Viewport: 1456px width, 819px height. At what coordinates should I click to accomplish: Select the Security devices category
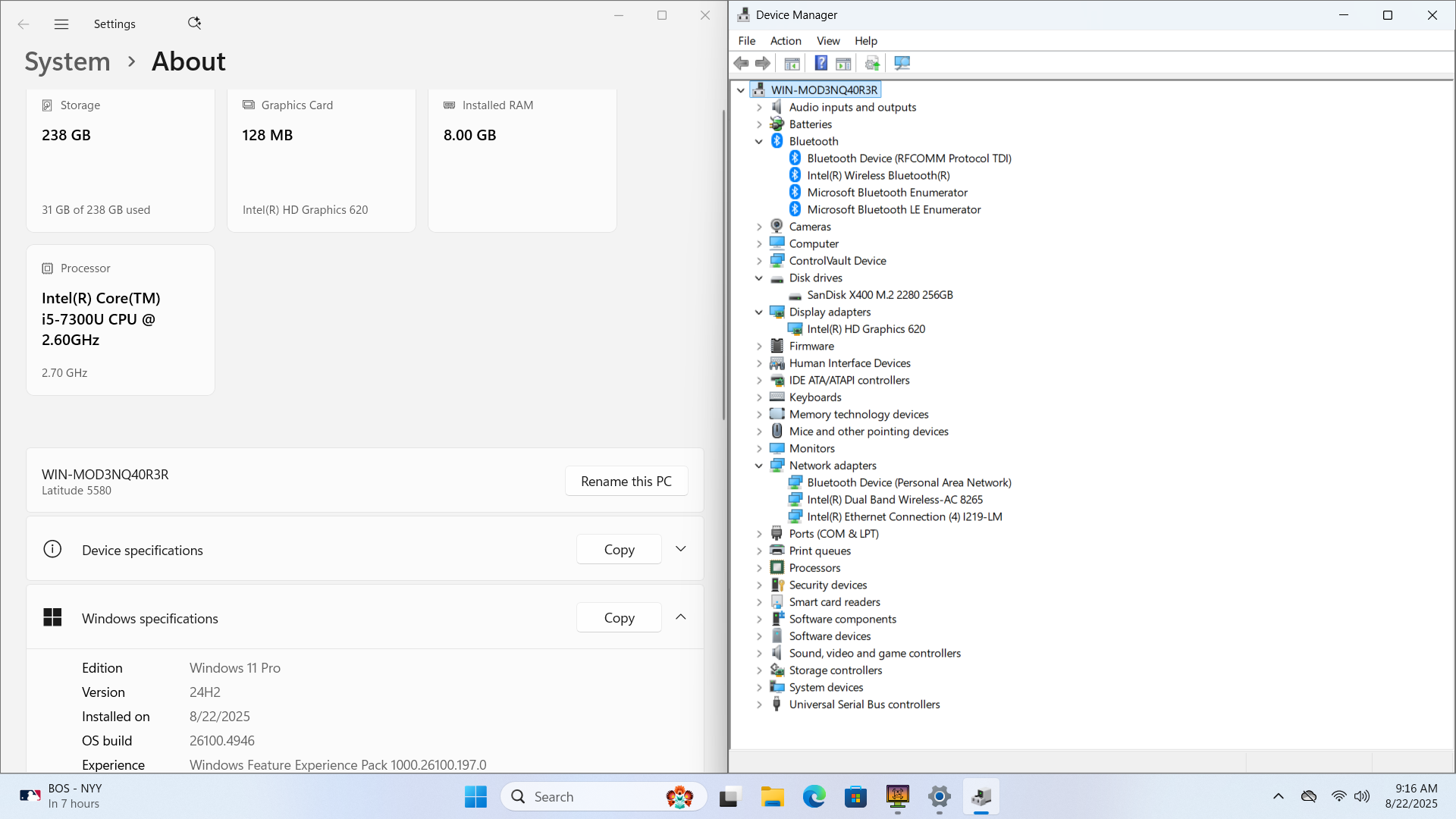point(827,585)
